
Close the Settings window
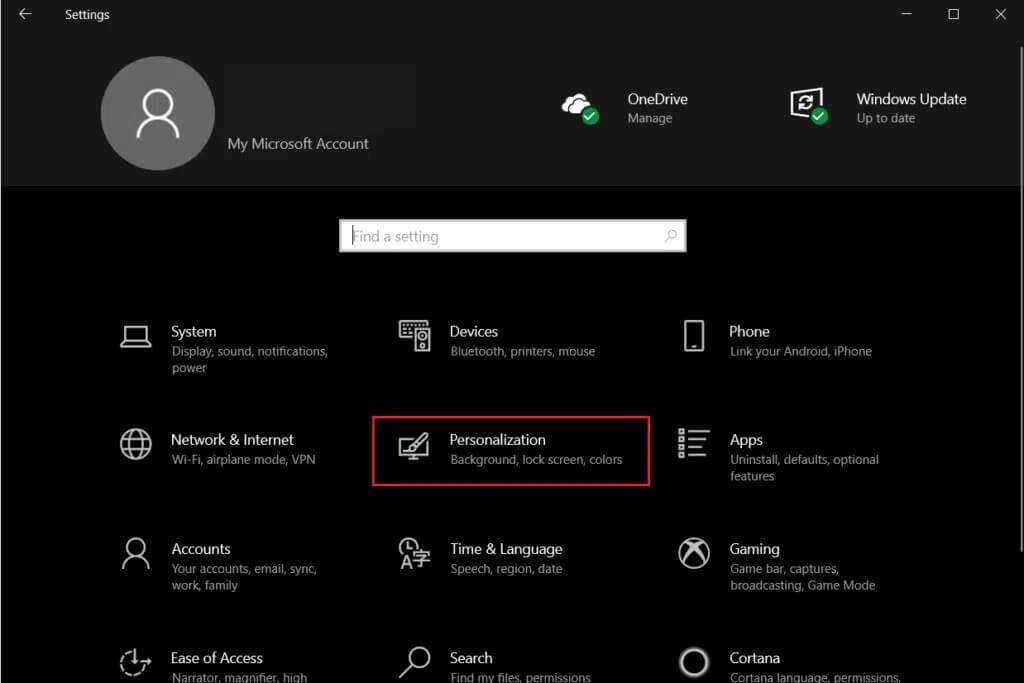pos(1000,14)
